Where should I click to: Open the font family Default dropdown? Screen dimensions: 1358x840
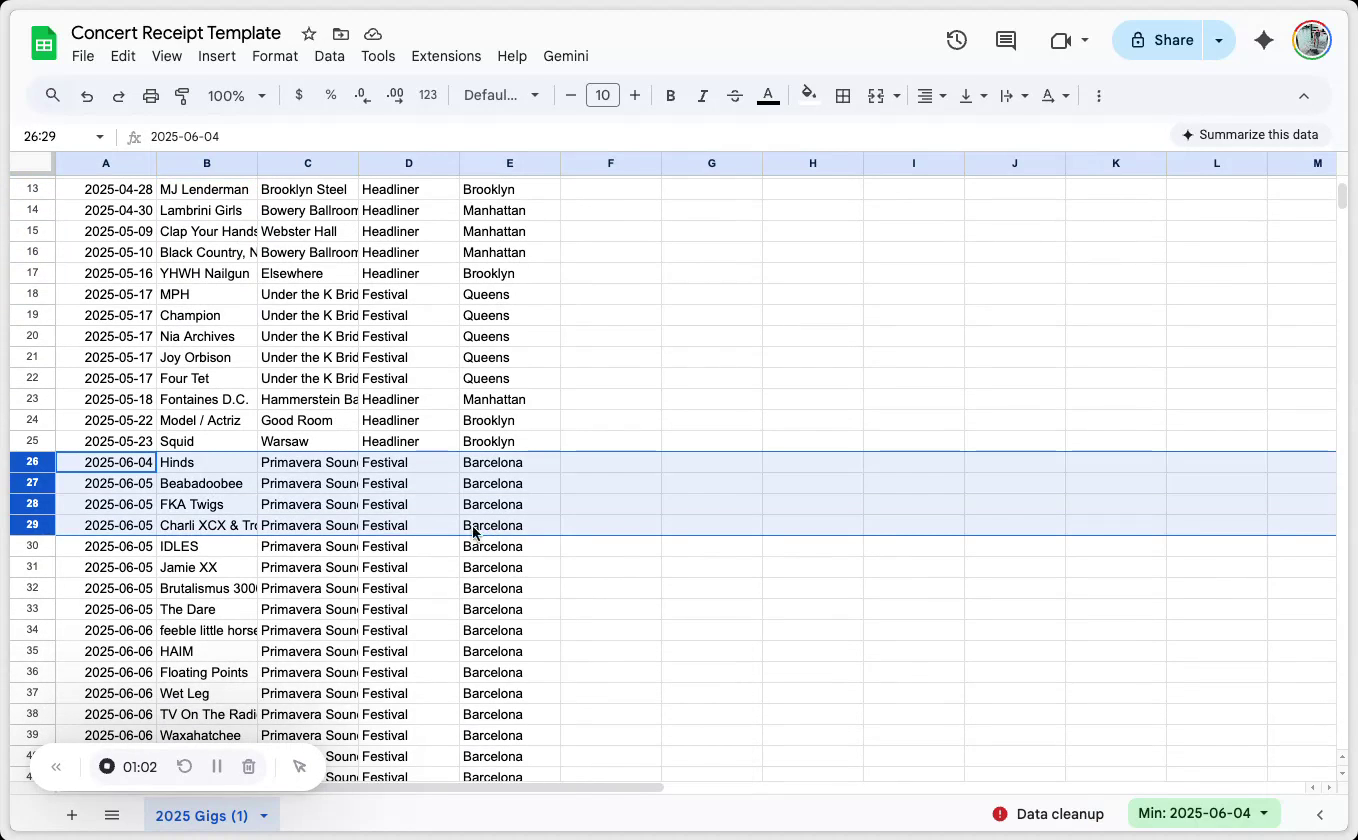coord(502,95)
